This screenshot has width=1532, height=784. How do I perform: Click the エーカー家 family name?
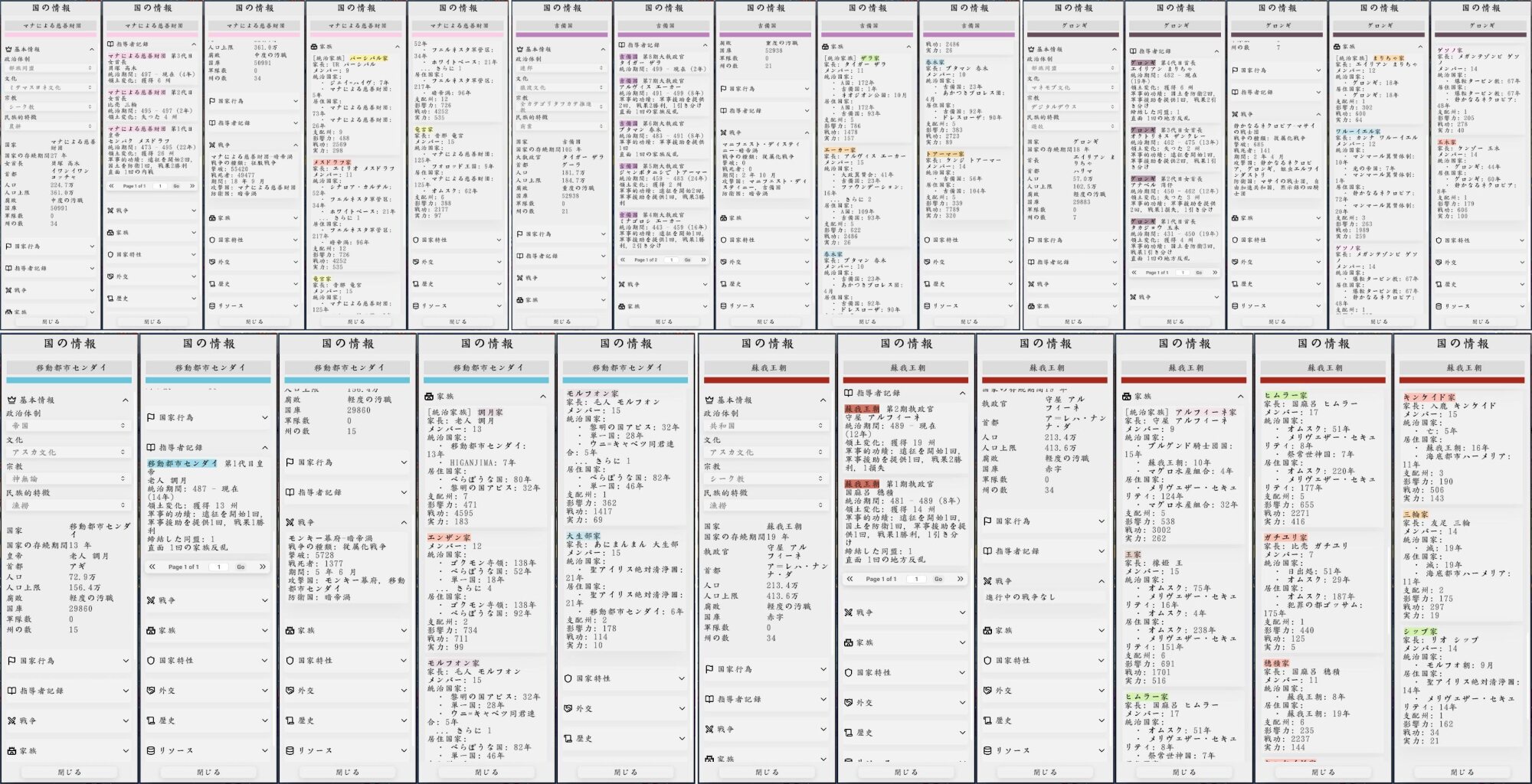point(840,150)
